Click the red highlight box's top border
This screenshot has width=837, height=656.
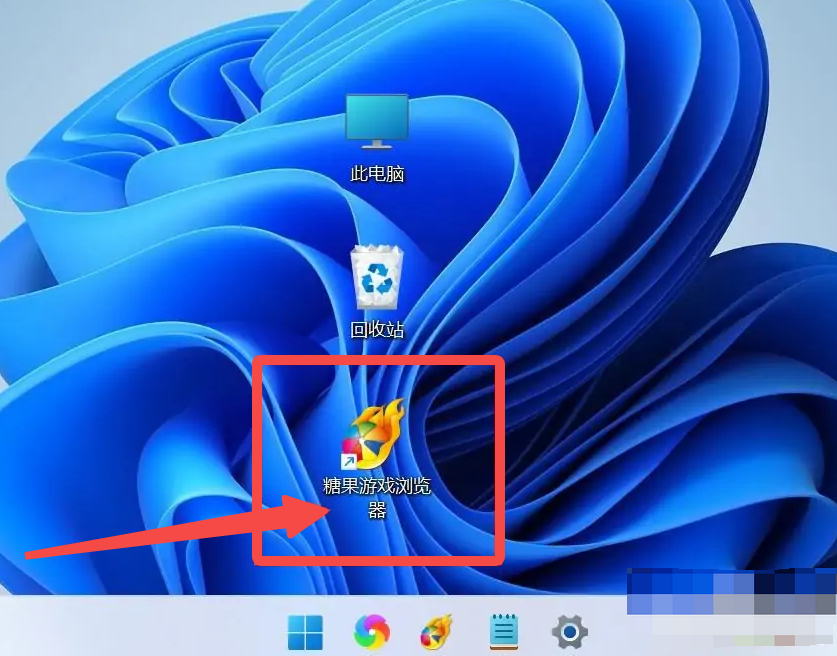pyautogui.click(x=377, y=359)
